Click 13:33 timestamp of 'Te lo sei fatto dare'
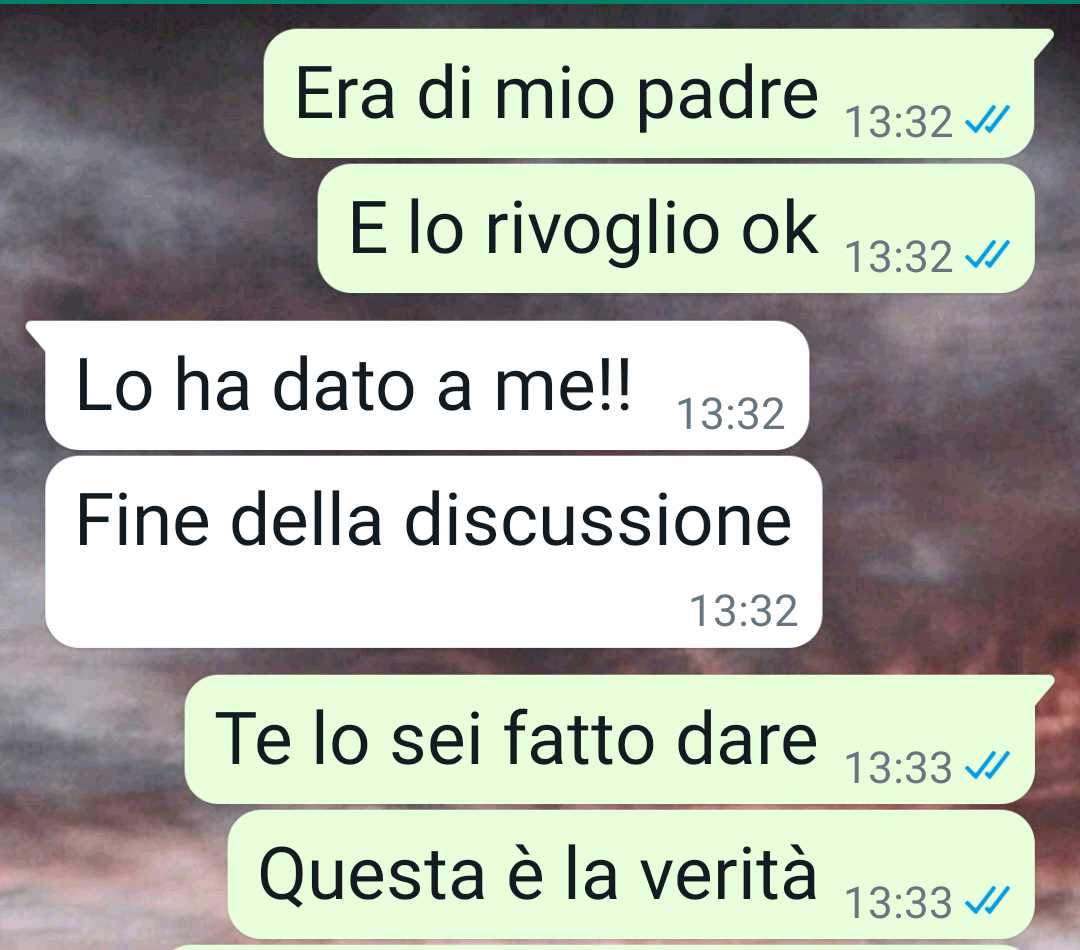The width and height of the screenshot is (1080, 950). (899, 768)
